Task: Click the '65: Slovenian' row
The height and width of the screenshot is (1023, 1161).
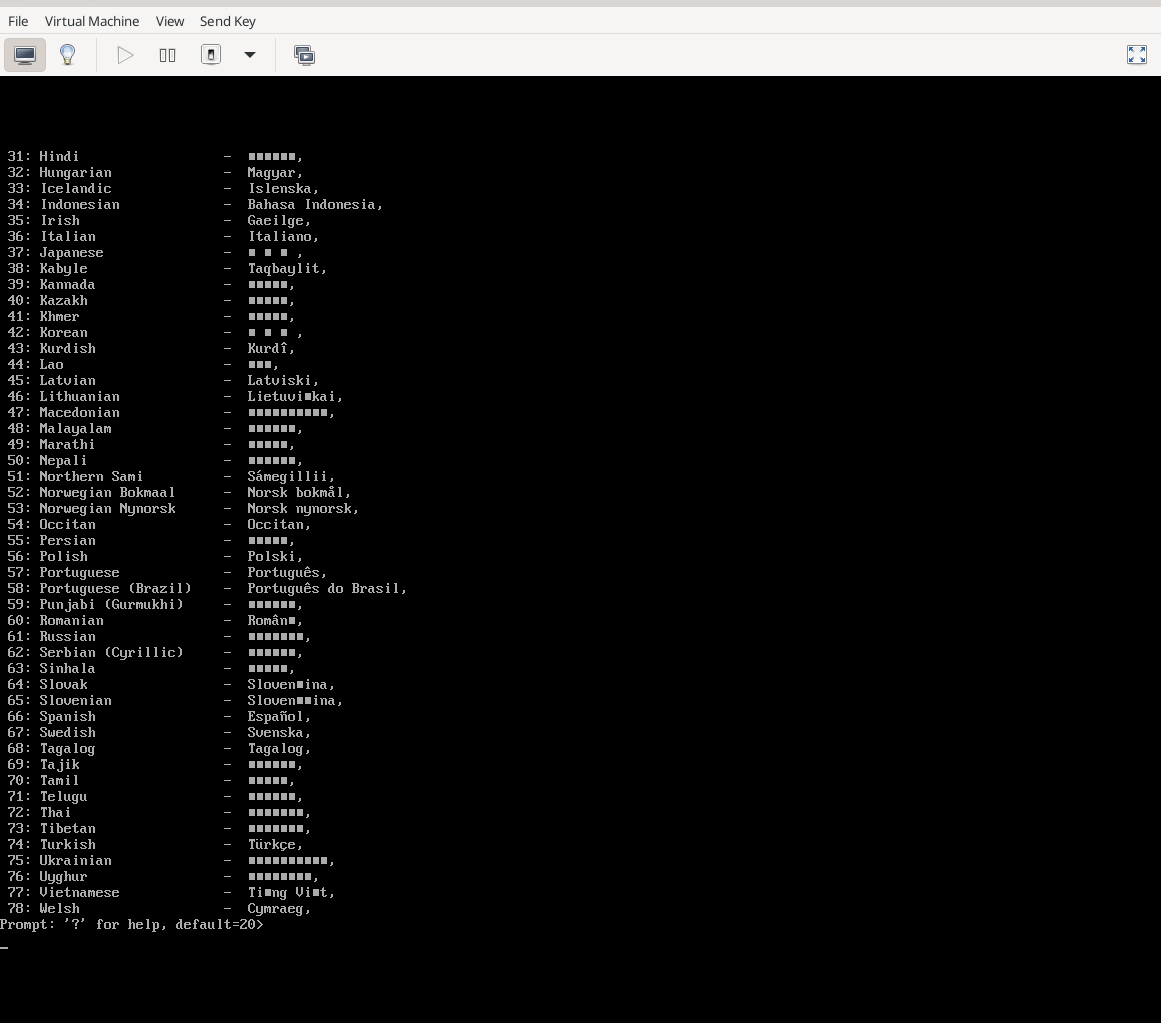Action: pos(175,701)
